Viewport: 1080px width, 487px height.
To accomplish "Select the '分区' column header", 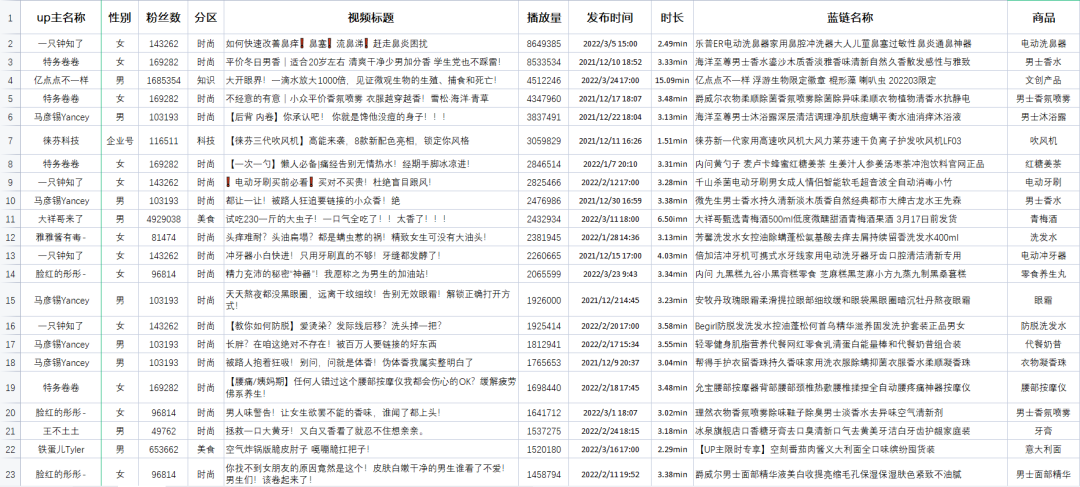I will 205,17.
